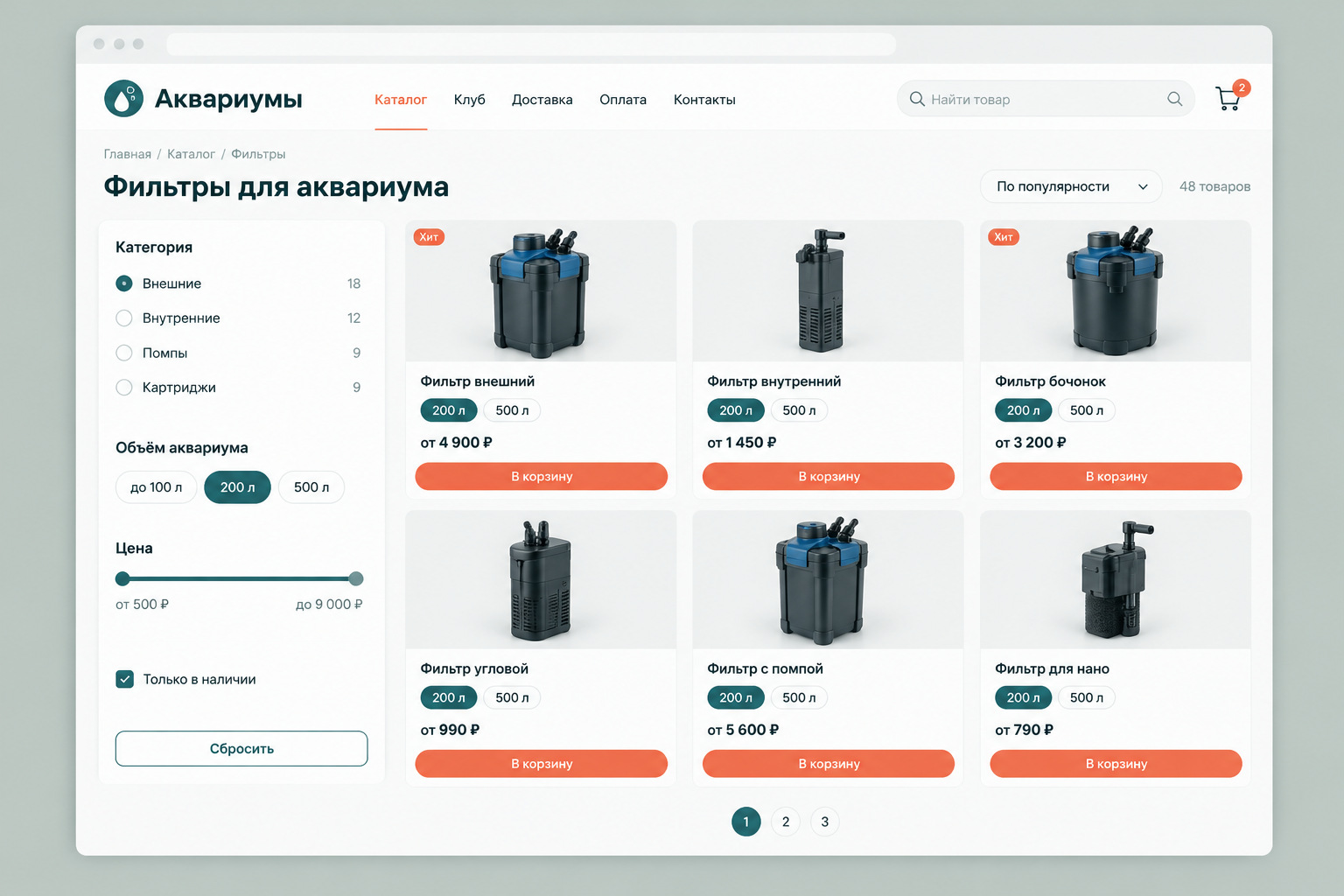Go to pagination page 3
The width and height of the screenshot is (1344, 896).
click(825, 822)
